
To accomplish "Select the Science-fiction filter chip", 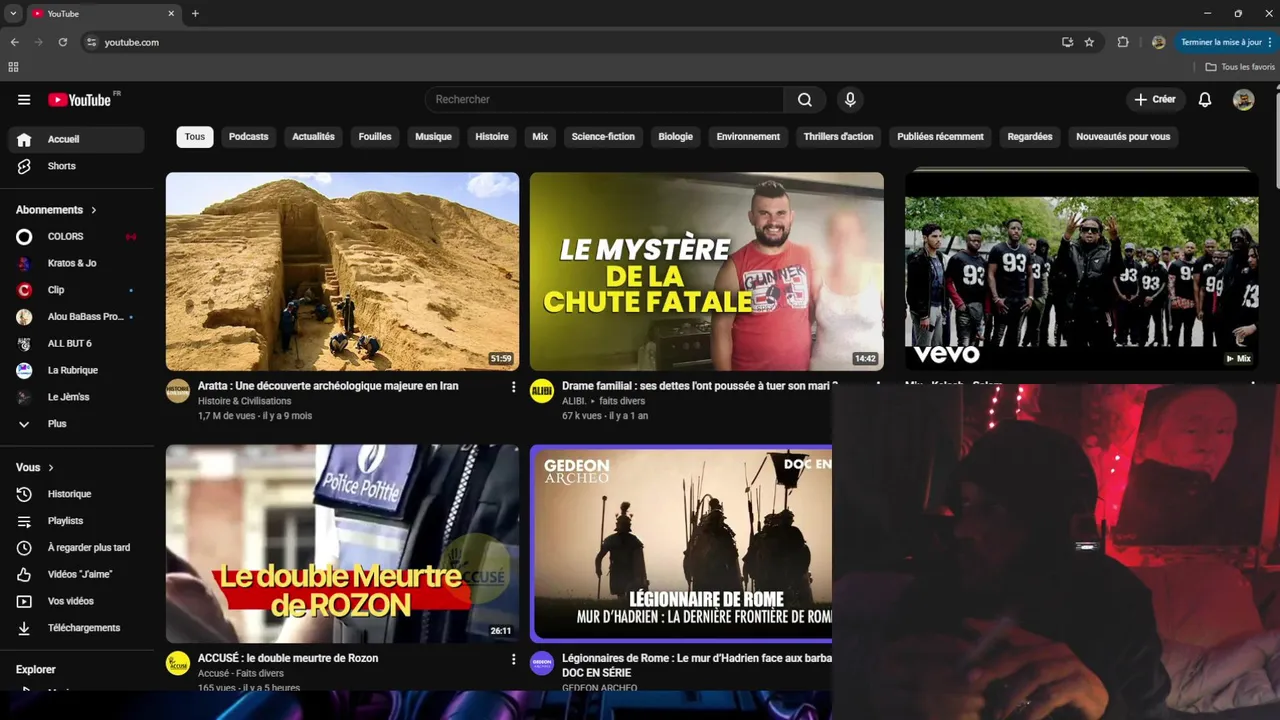I will (x=603, y=137).
